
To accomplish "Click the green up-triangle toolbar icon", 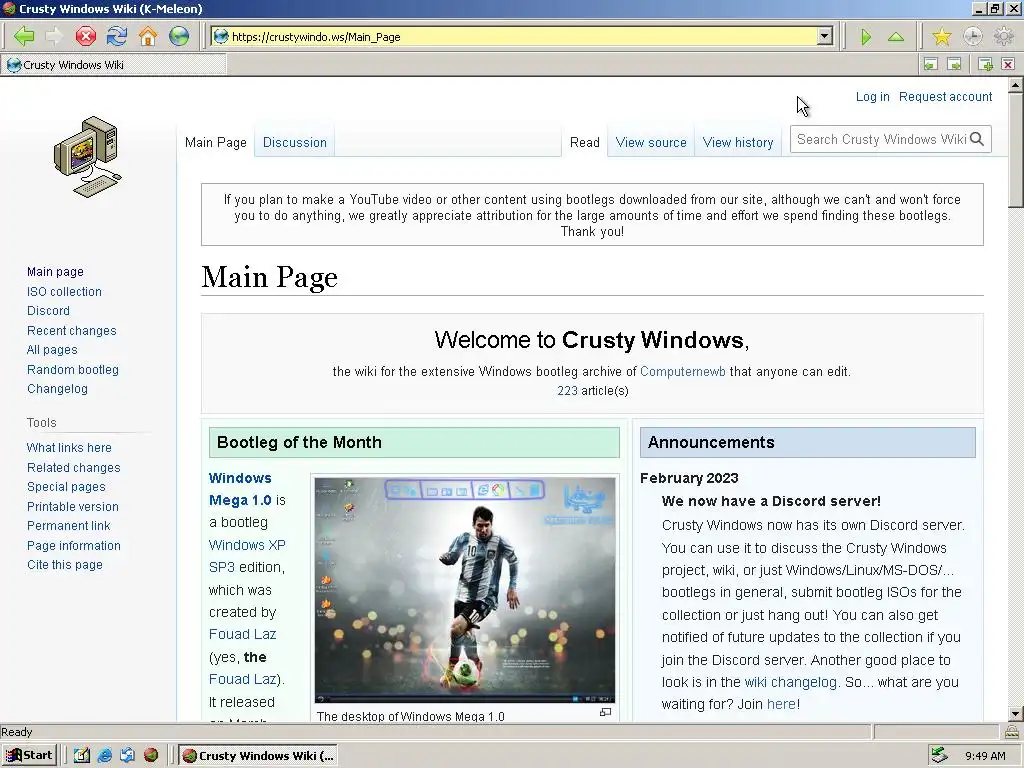I will 896,37.
